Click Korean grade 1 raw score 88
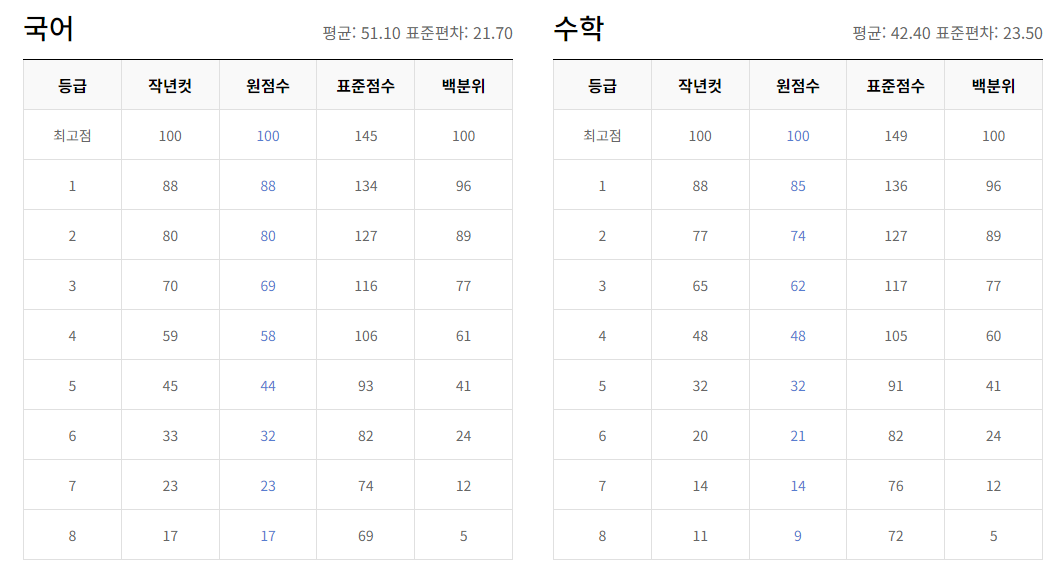Viewport: 1057px width, 579px height. (267, 185)
